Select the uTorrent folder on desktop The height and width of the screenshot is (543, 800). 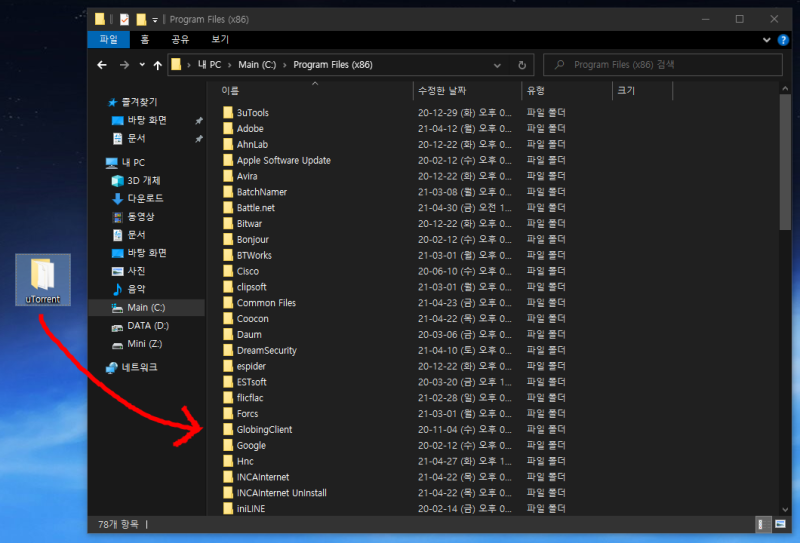43,280
